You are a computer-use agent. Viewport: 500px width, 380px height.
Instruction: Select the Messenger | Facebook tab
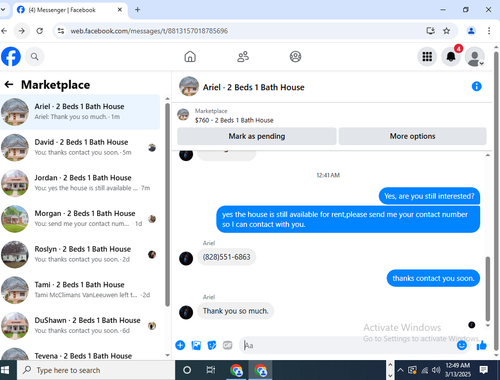coord(70,10)
